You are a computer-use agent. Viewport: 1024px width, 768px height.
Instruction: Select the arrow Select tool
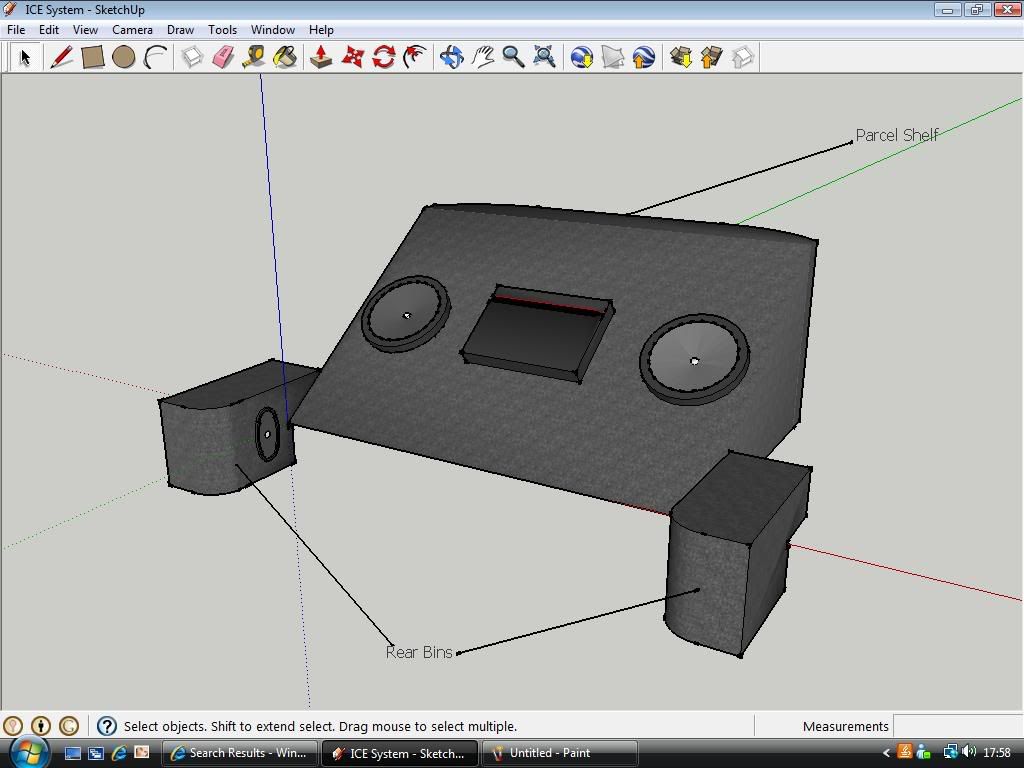25,57
